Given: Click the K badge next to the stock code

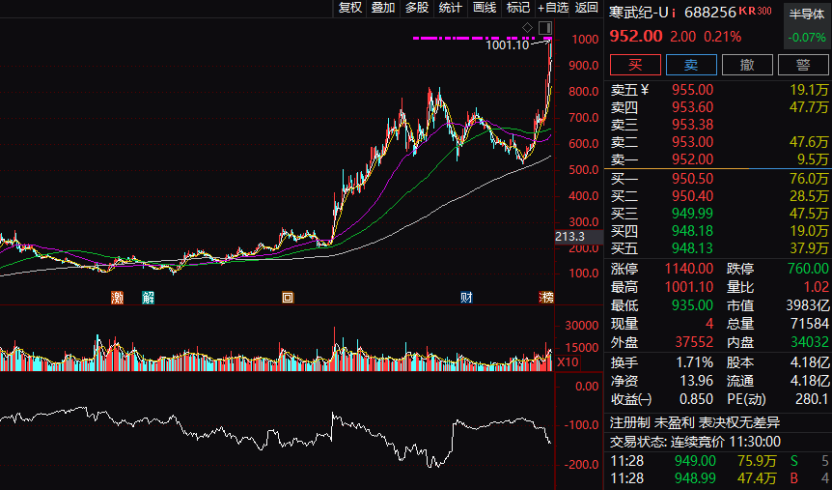Looking at the screenshot, I should pos(743,11).
